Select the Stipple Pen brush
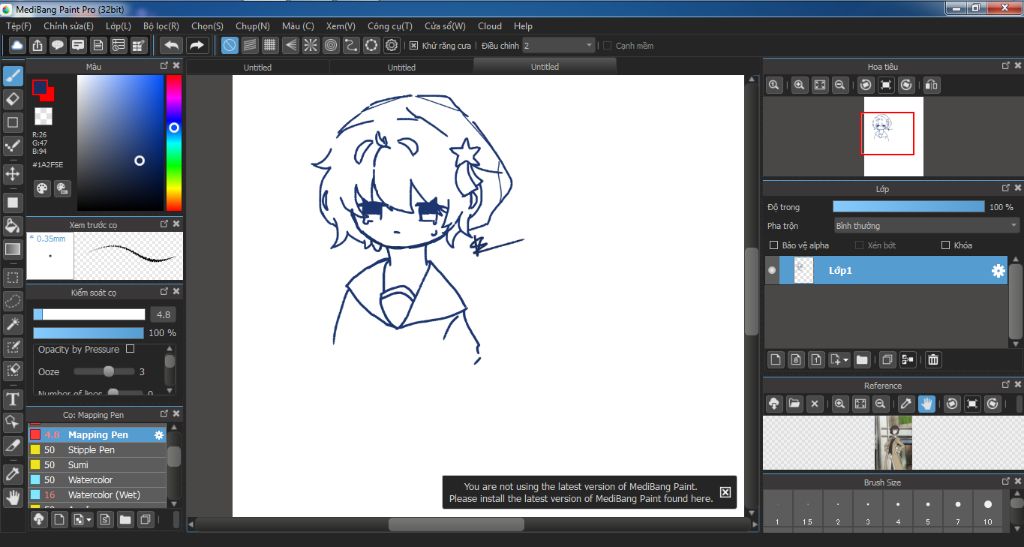Screen dimensions: 1024x547 [x=97, y=450]
